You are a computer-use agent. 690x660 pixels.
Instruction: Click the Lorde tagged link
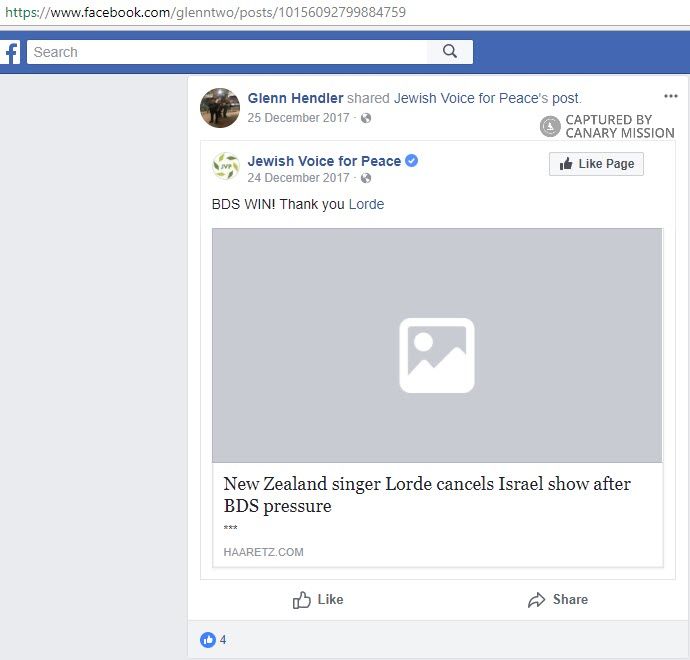point(366,204)
